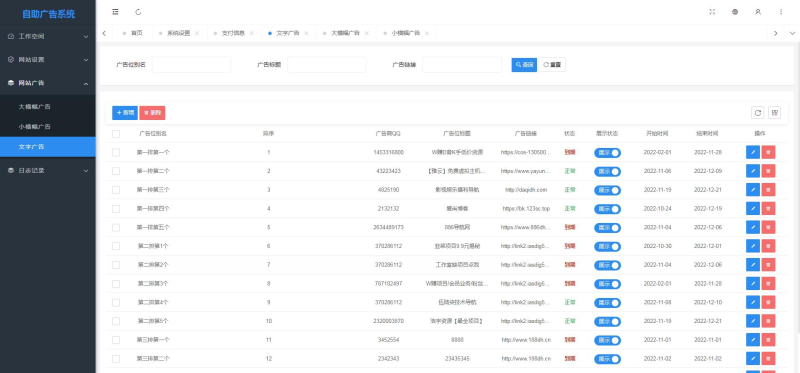
Task: Open 小横幅广告 in the sidebar
Action: 48,127
